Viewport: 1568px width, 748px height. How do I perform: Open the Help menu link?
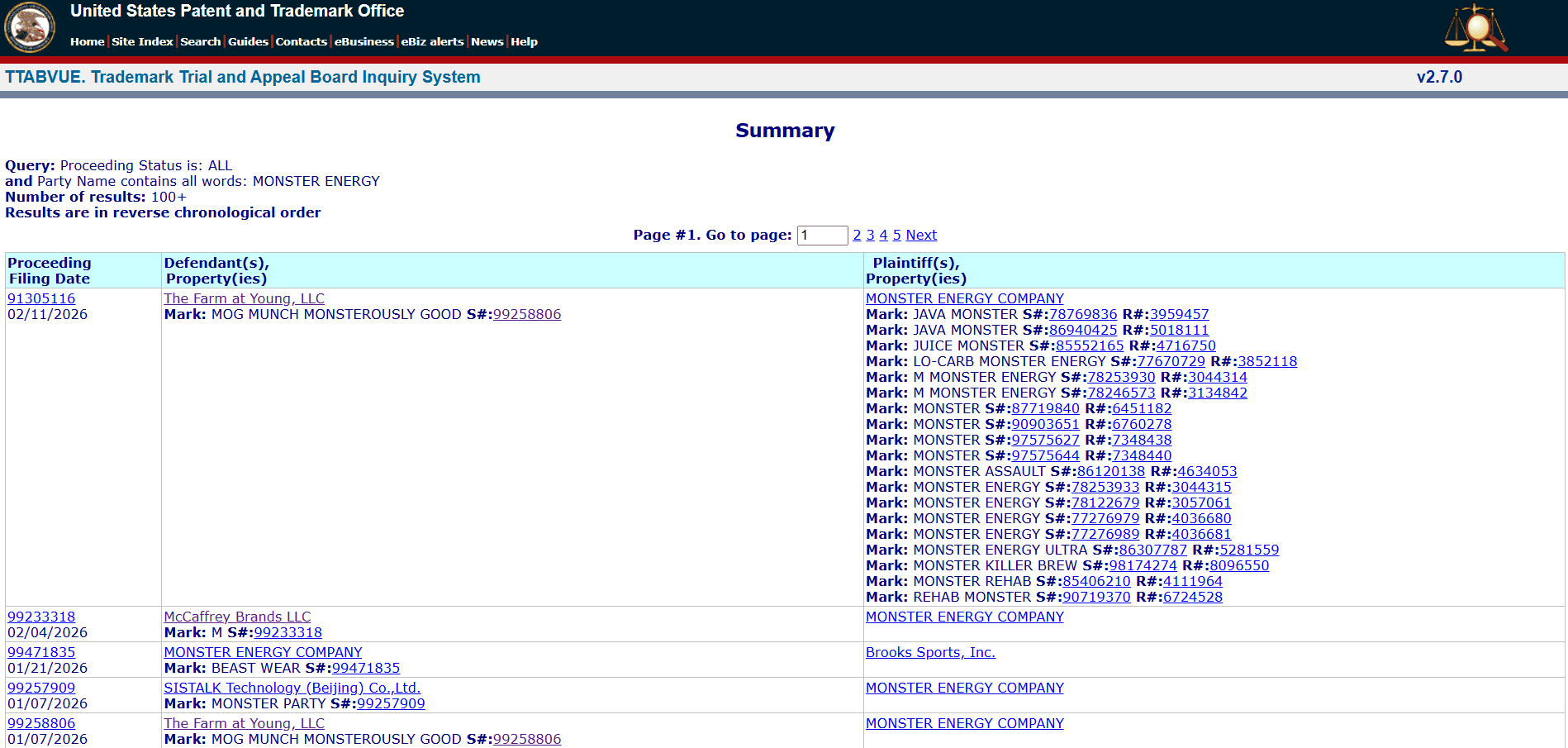(524, 41)
